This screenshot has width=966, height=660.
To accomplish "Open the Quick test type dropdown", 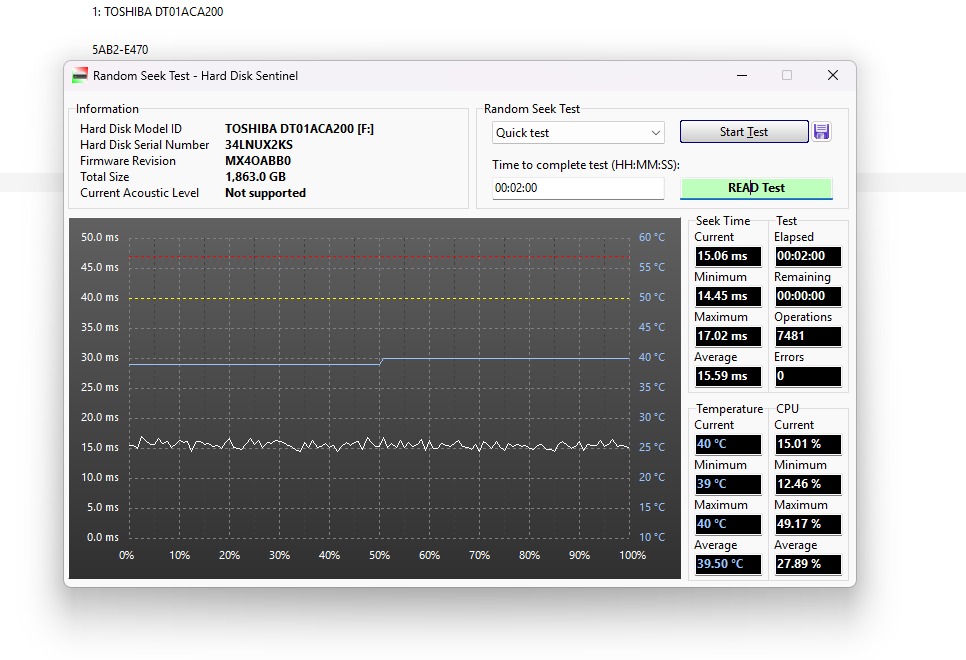I will [578, 133].
